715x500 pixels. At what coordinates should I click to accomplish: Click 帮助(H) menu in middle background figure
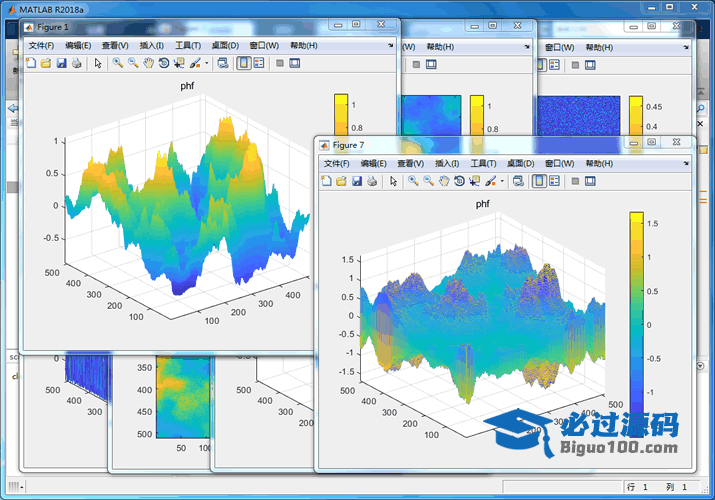coord(440,46)
